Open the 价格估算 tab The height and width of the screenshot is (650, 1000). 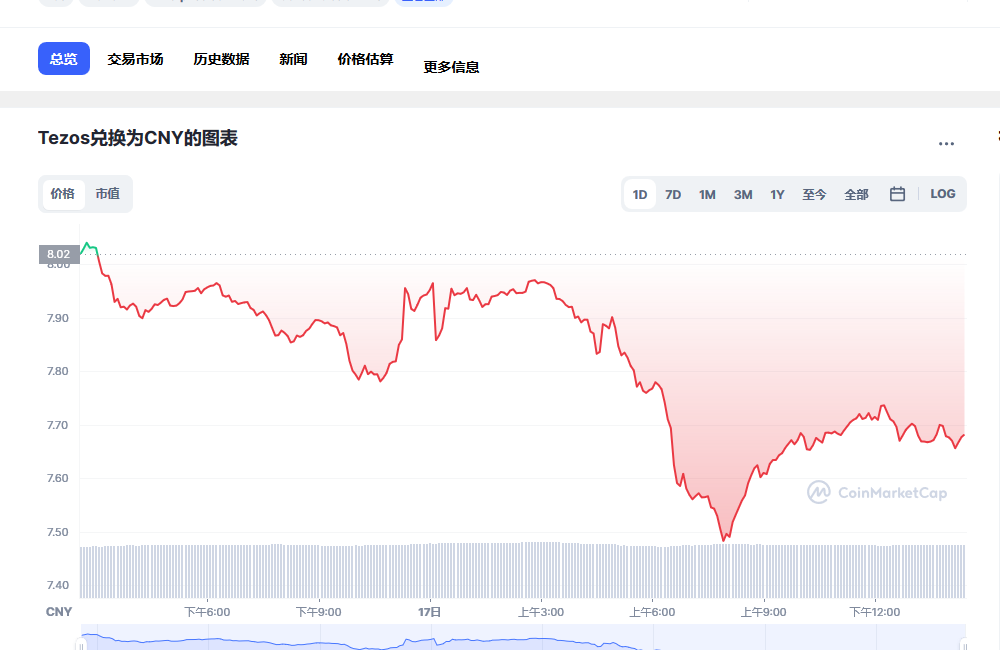[365, 59]
